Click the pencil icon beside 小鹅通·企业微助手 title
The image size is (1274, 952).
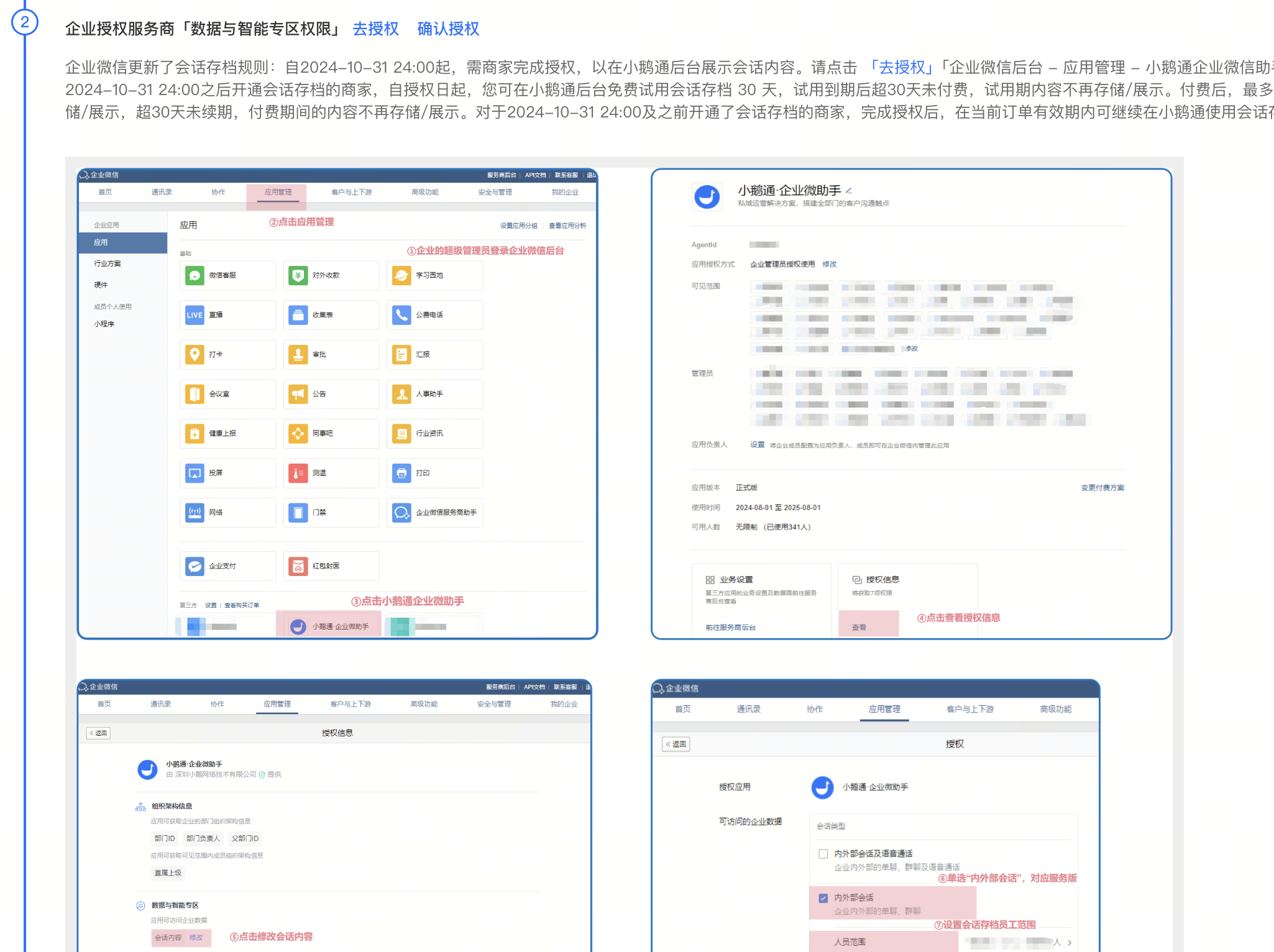(x=849, y=191)
